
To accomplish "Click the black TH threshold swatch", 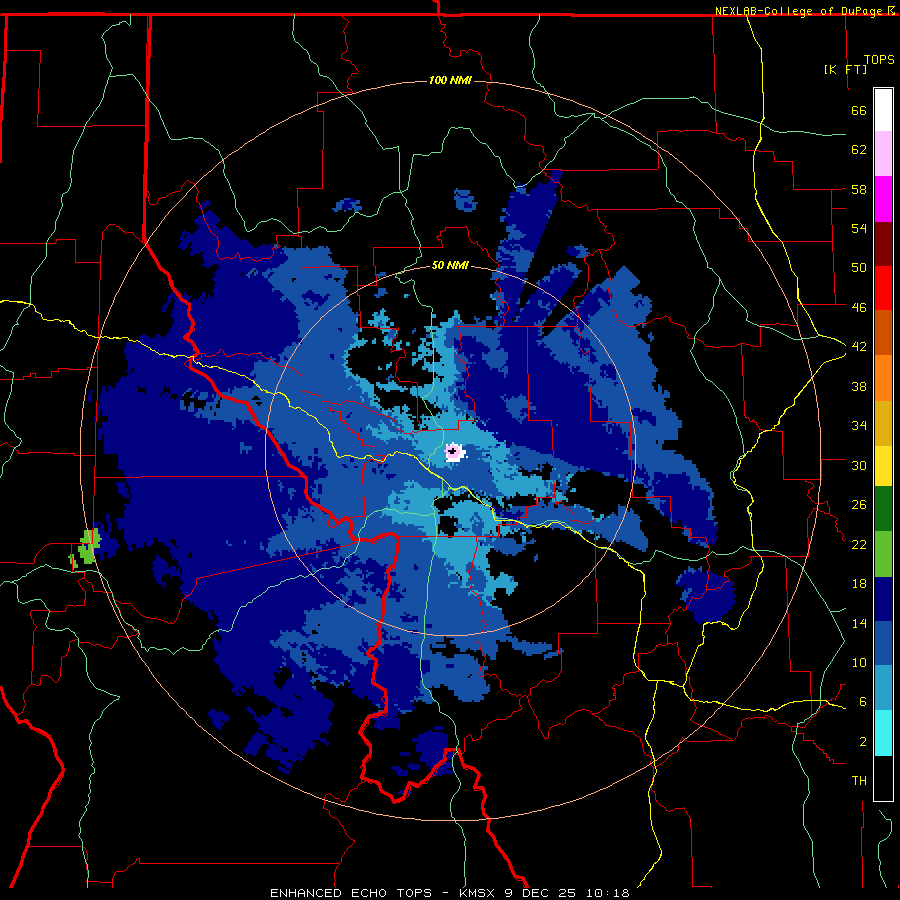I will (883, 778).
